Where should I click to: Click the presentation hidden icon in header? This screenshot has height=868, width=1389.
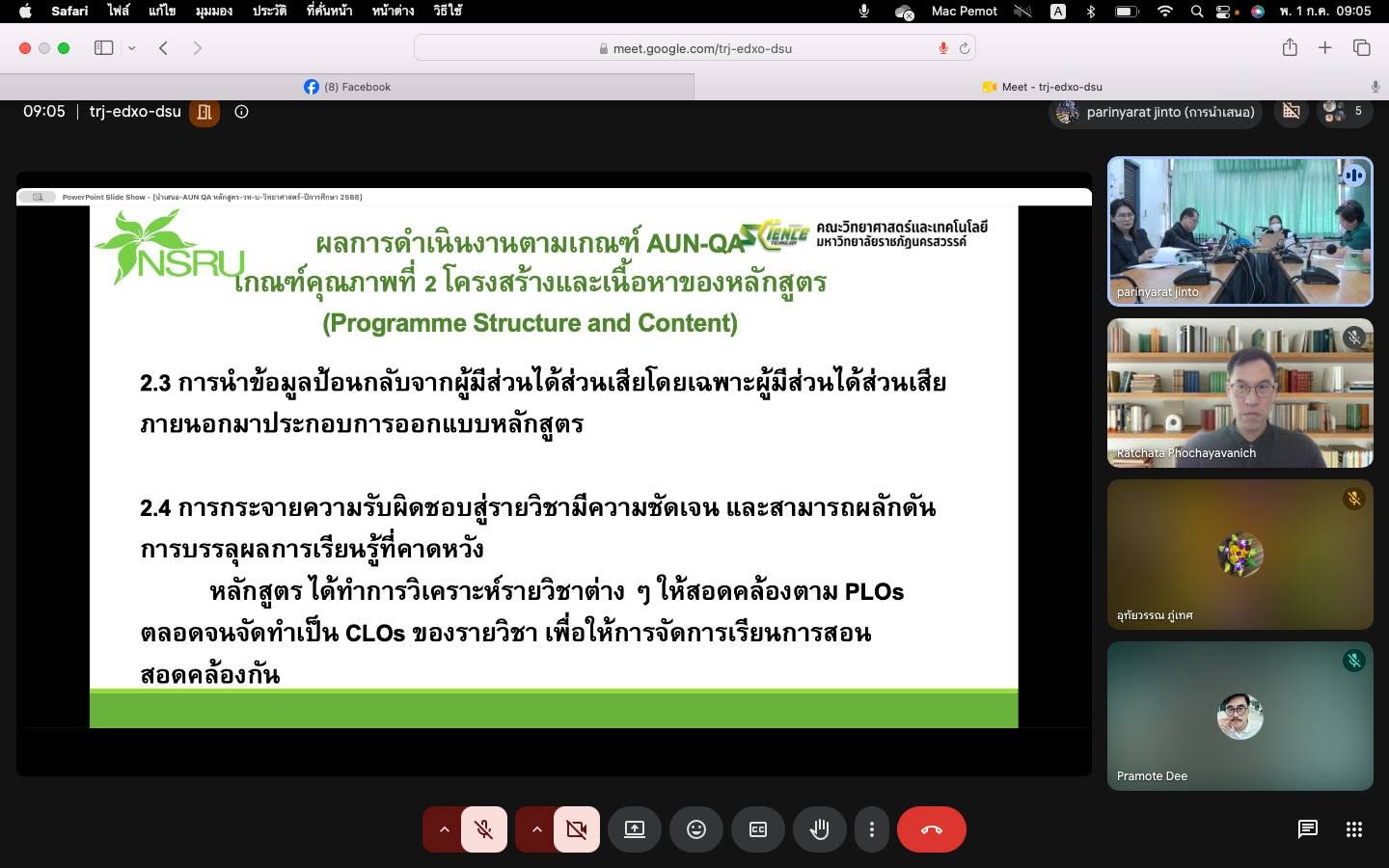click(x=1292, y=112)
